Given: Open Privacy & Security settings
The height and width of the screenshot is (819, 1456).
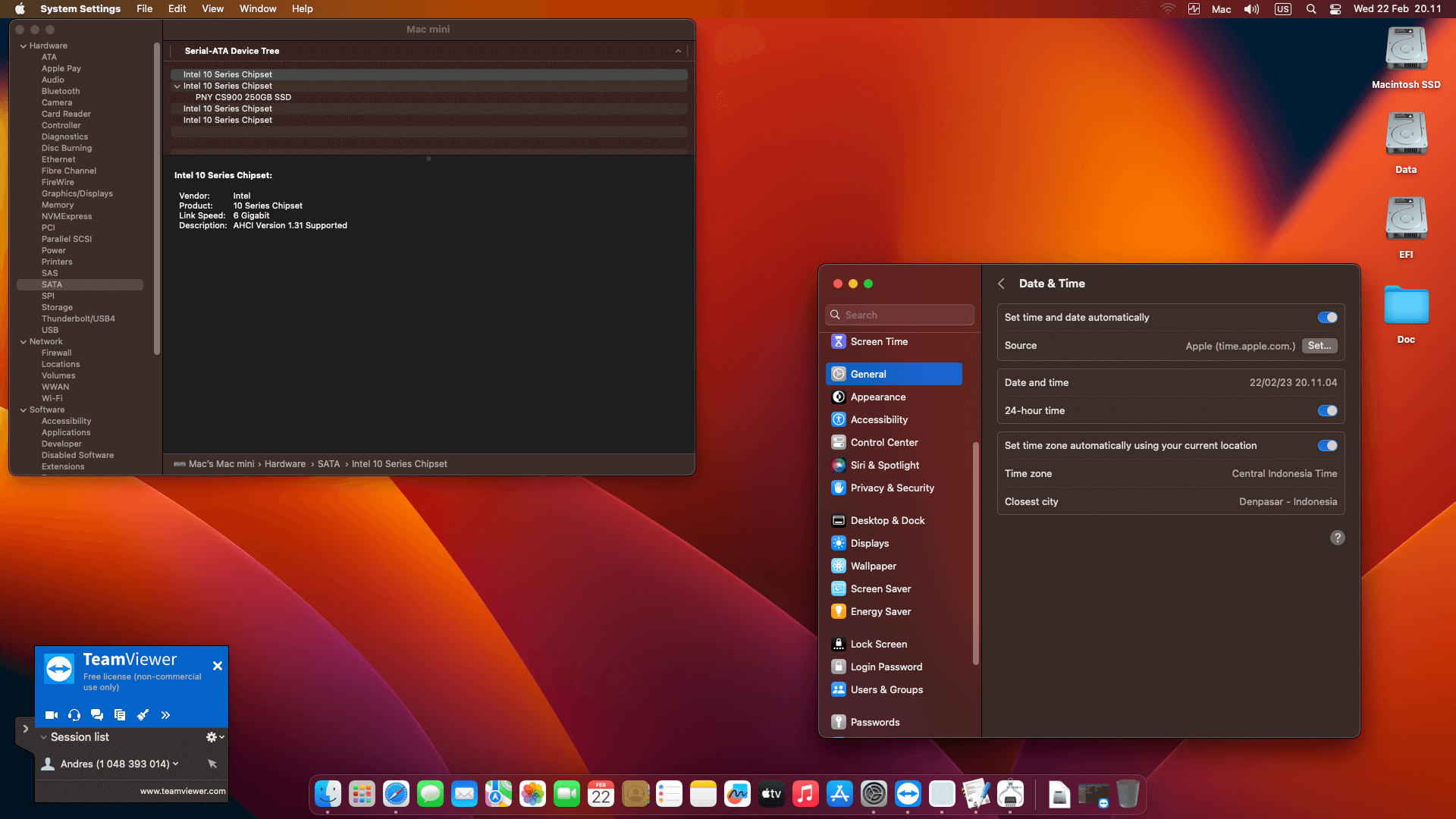Looking at the screenshot, I should [893, 488].
